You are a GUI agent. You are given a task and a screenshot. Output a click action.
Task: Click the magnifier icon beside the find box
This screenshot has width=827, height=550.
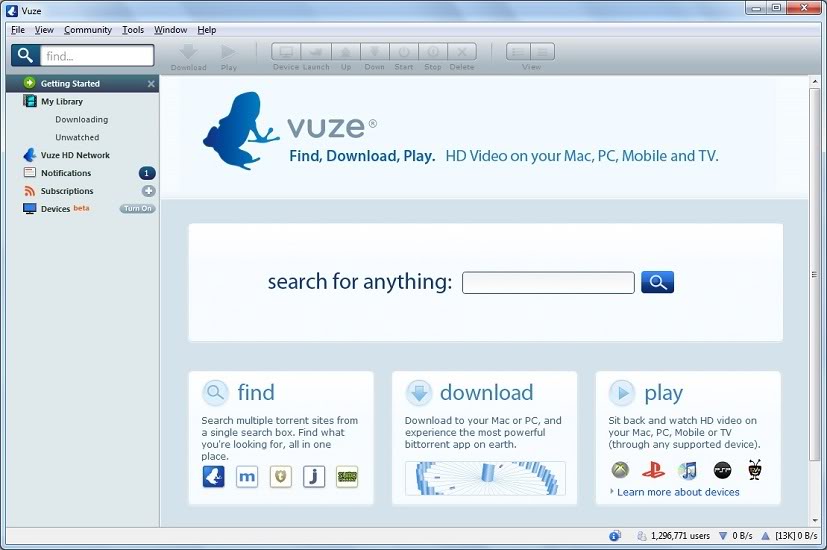click(25, 55)
